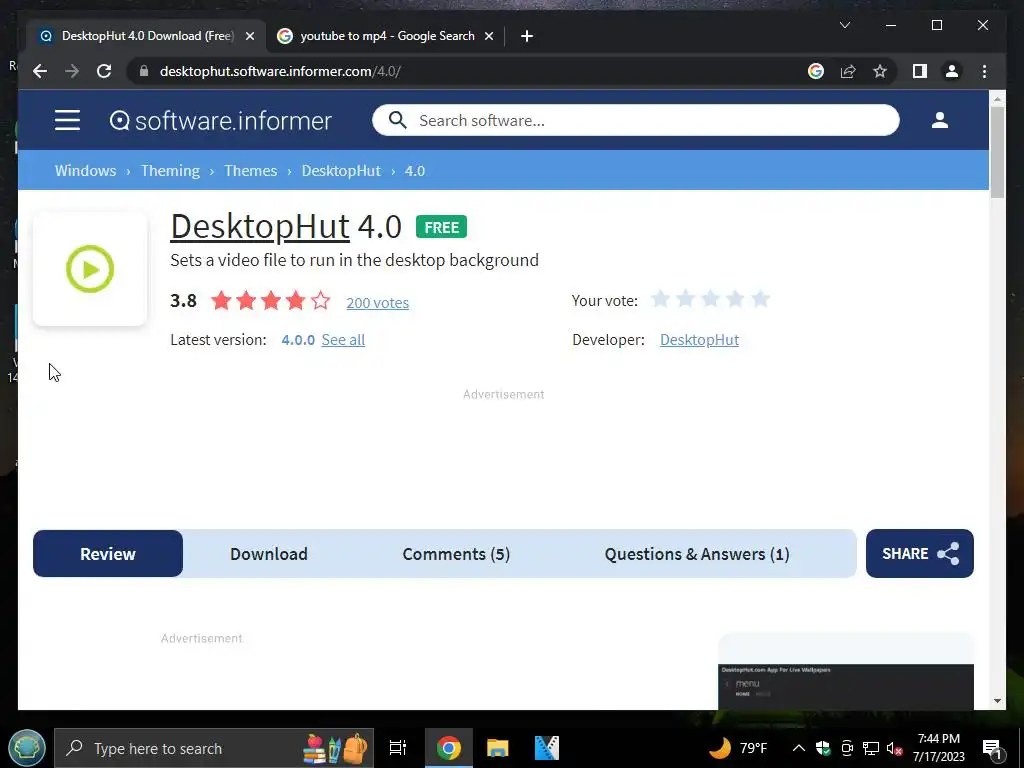Click the SHARE button
The height and width of the screenshot is (768, 1024).
coord(920,553)
